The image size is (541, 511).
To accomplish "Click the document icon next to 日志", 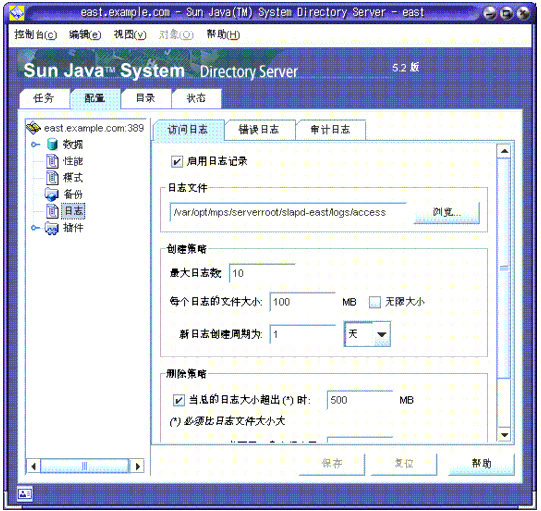I will point(52,211).
